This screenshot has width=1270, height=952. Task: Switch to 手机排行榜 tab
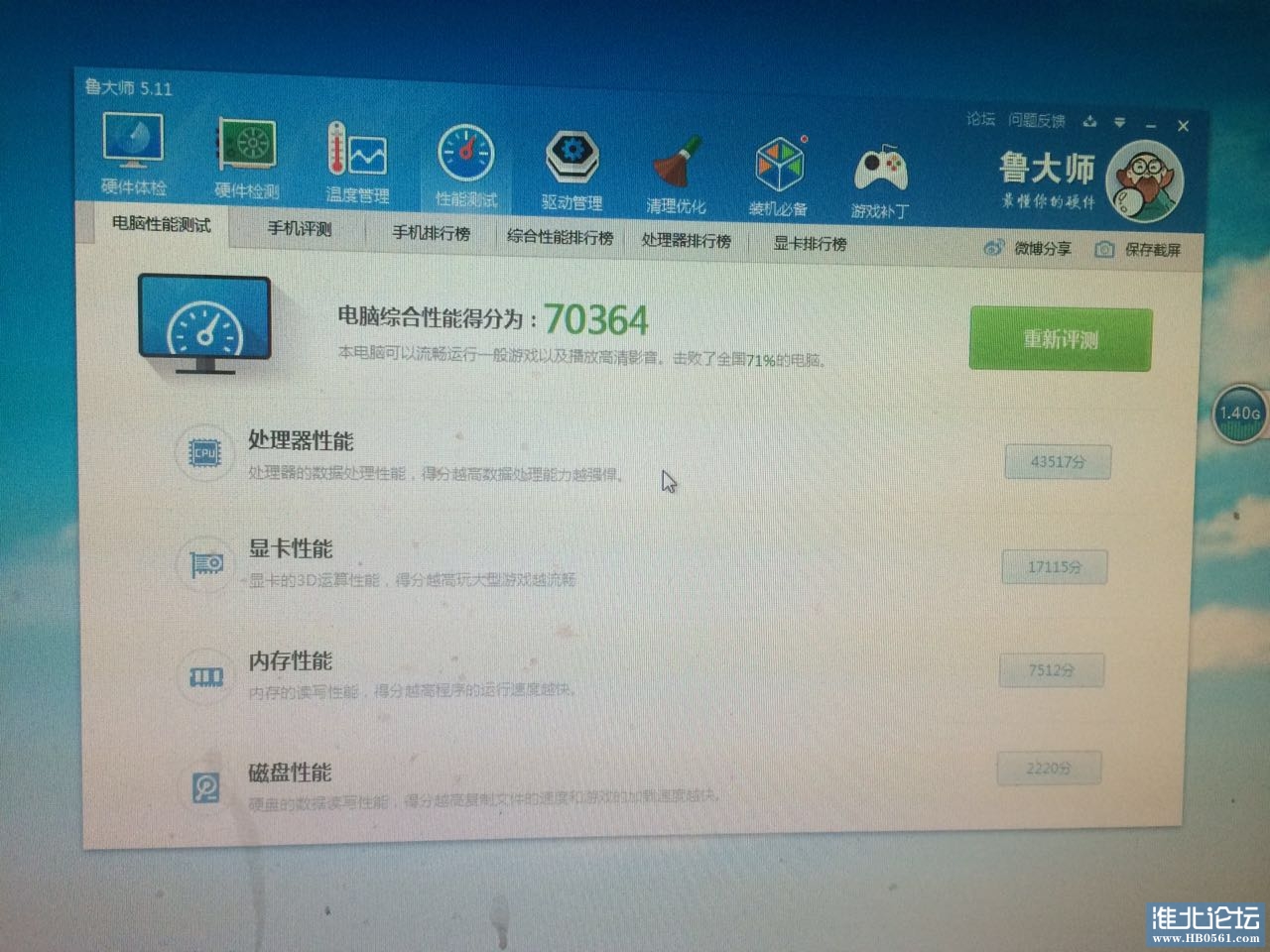[x=431, y=234]
